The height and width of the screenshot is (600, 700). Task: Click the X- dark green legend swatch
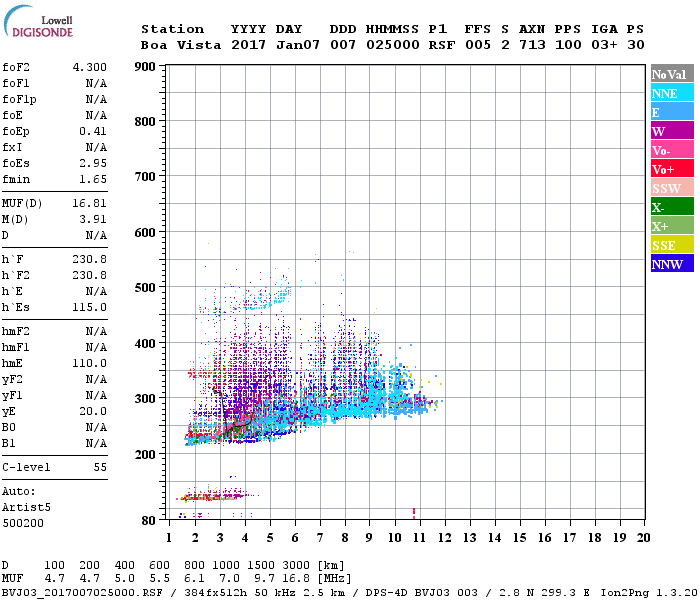(672, 207)
